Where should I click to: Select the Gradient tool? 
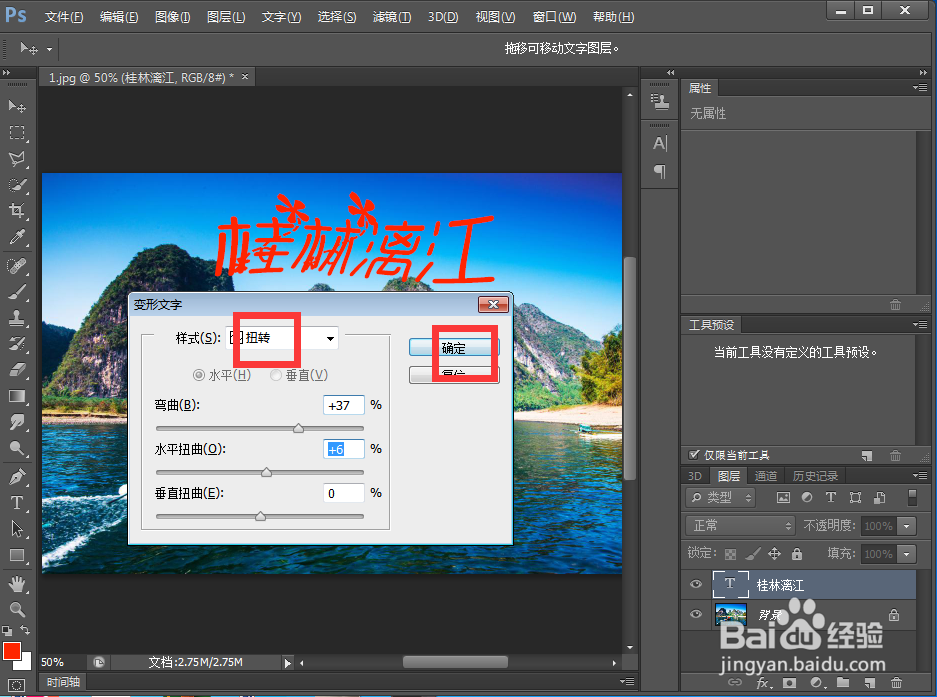[17, 396]
